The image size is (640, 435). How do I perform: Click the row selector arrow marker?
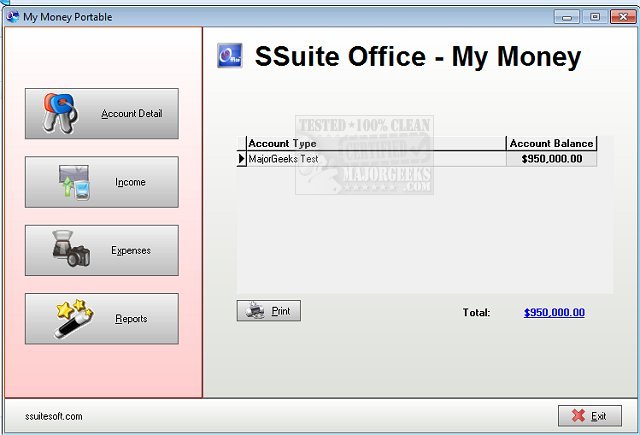click(x=242, y=159)
